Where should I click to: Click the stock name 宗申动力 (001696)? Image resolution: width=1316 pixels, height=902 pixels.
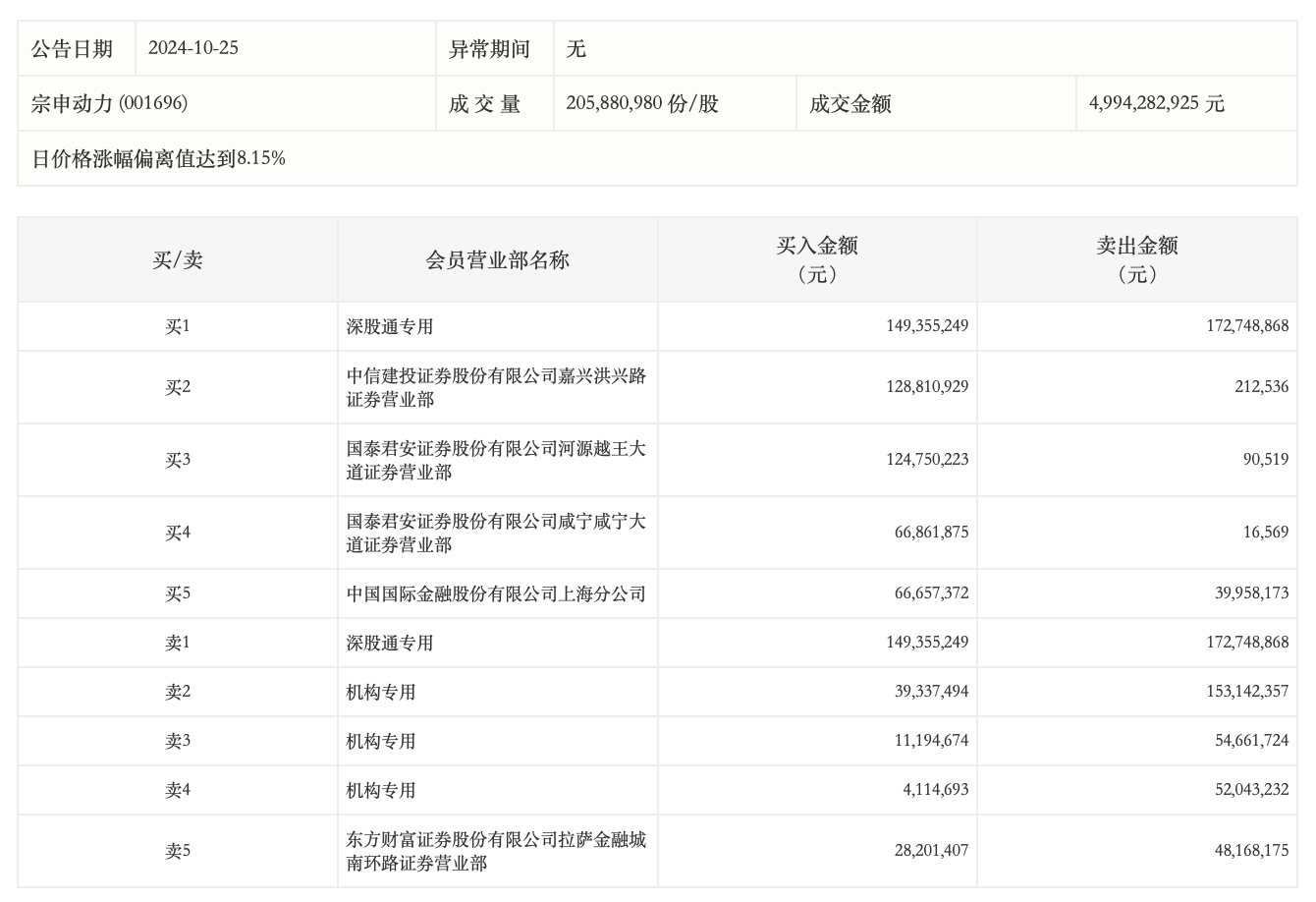coord(109,103)
